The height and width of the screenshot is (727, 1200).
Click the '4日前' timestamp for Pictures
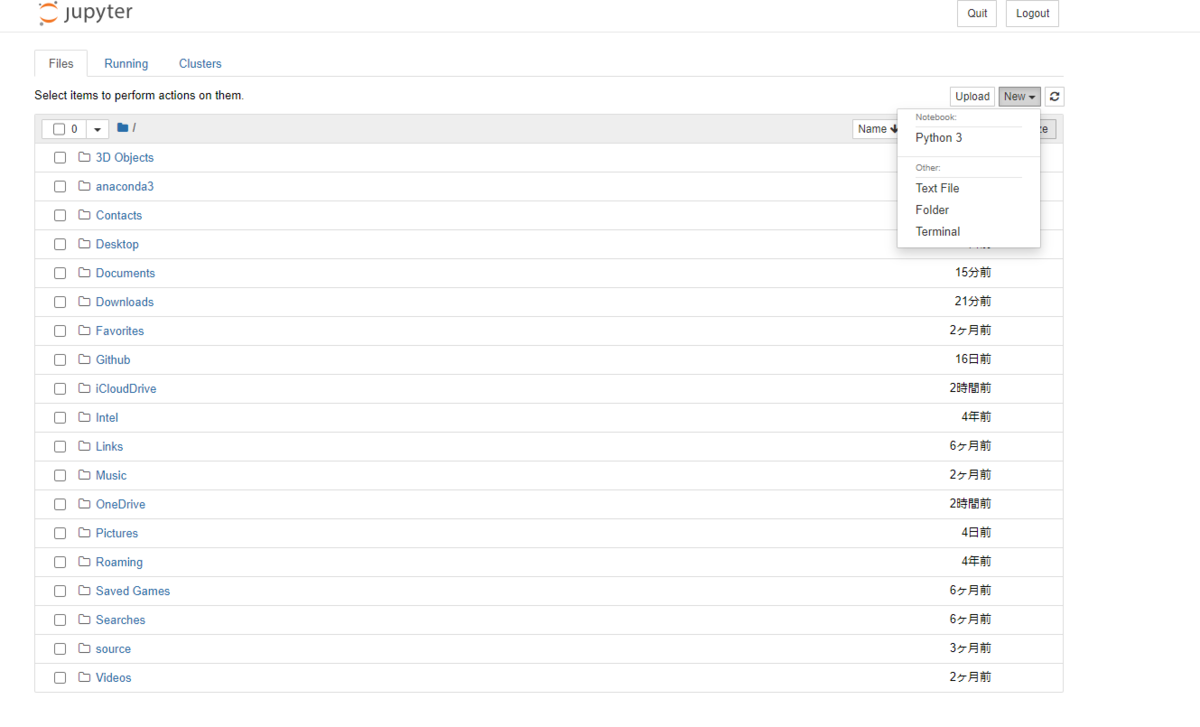click(977, 533)
